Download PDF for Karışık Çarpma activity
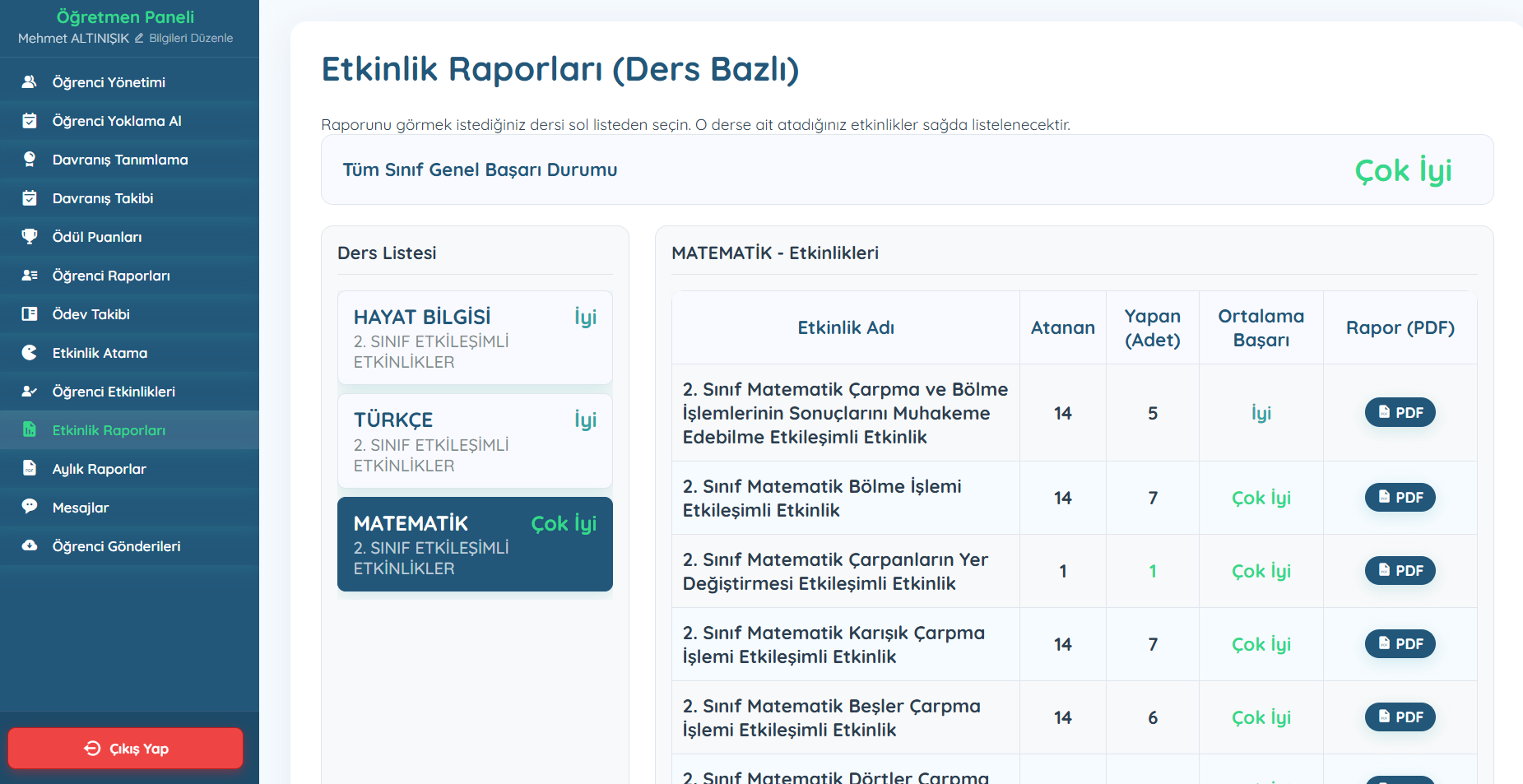This screenshot has width=1523, height=784. click(x=1400, y=644)
